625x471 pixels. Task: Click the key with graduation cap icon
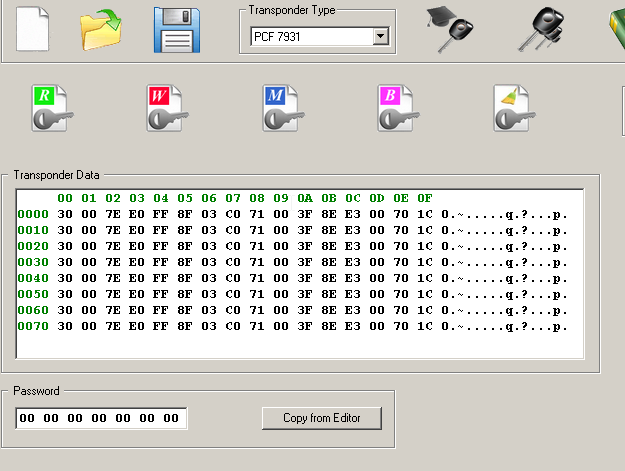[x=450, y=29]
